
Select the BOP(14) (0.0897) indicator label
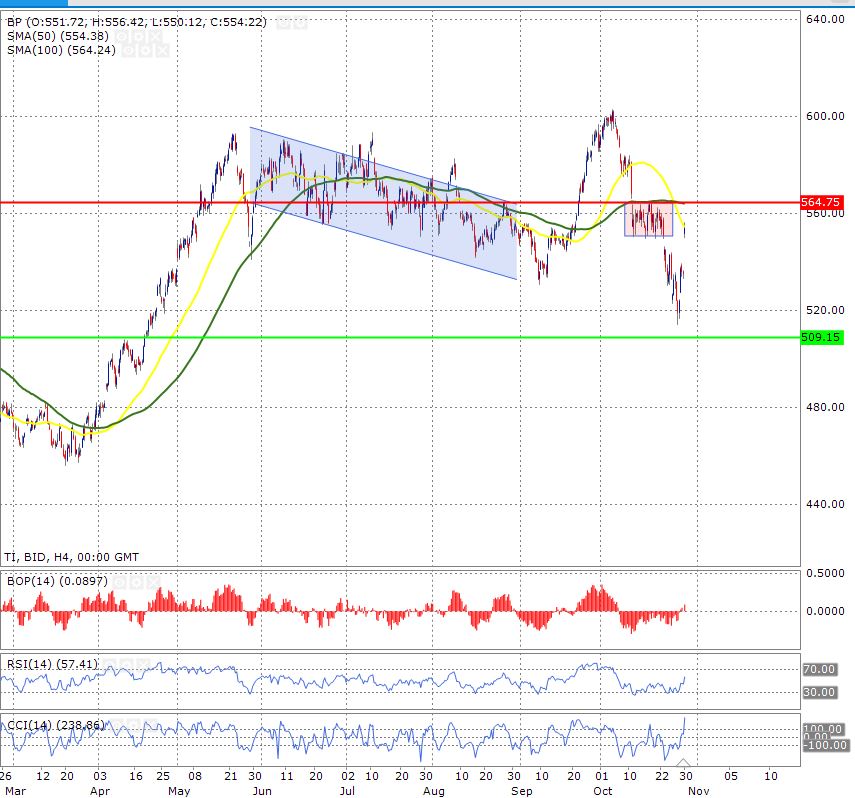coord(57,581)
